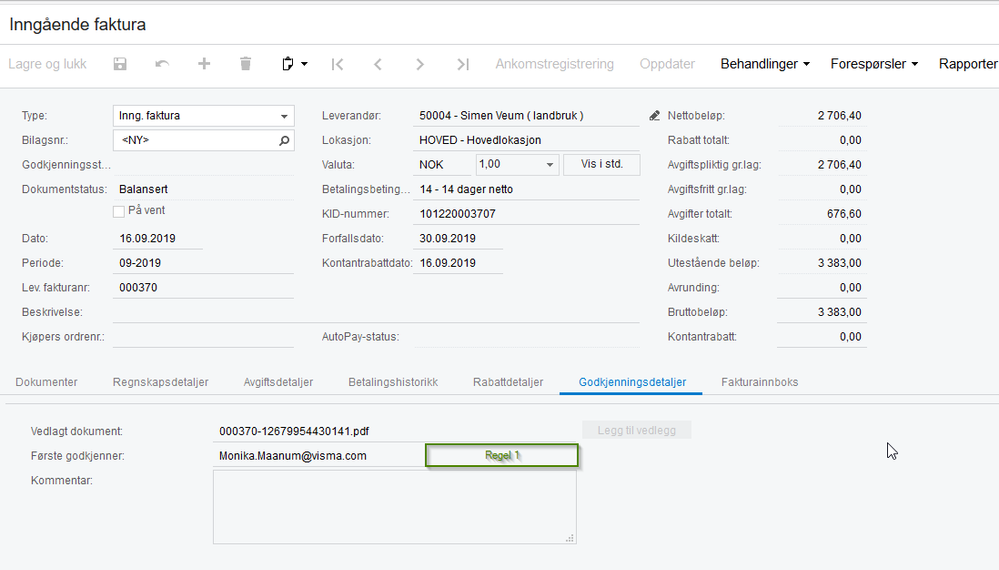Click inside the Kommentar text area

click(394, 507)
